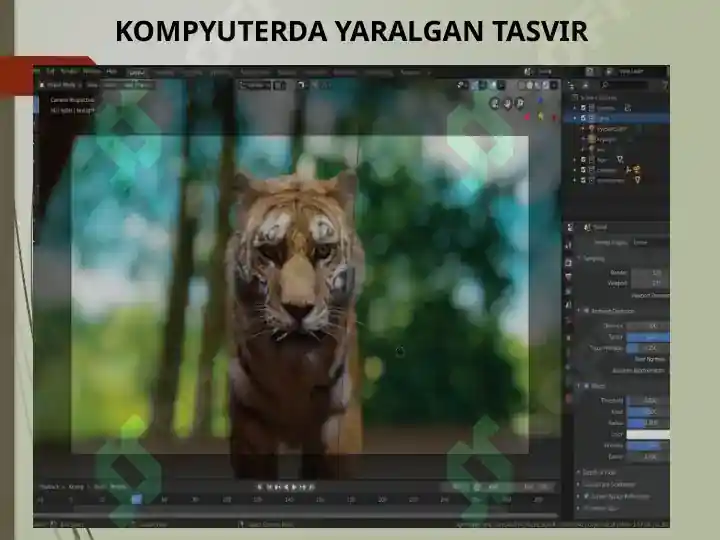This screenshot has height=540, width=720.
Task: Click the Bloom Threshold value field
Action: coord(648,400)
